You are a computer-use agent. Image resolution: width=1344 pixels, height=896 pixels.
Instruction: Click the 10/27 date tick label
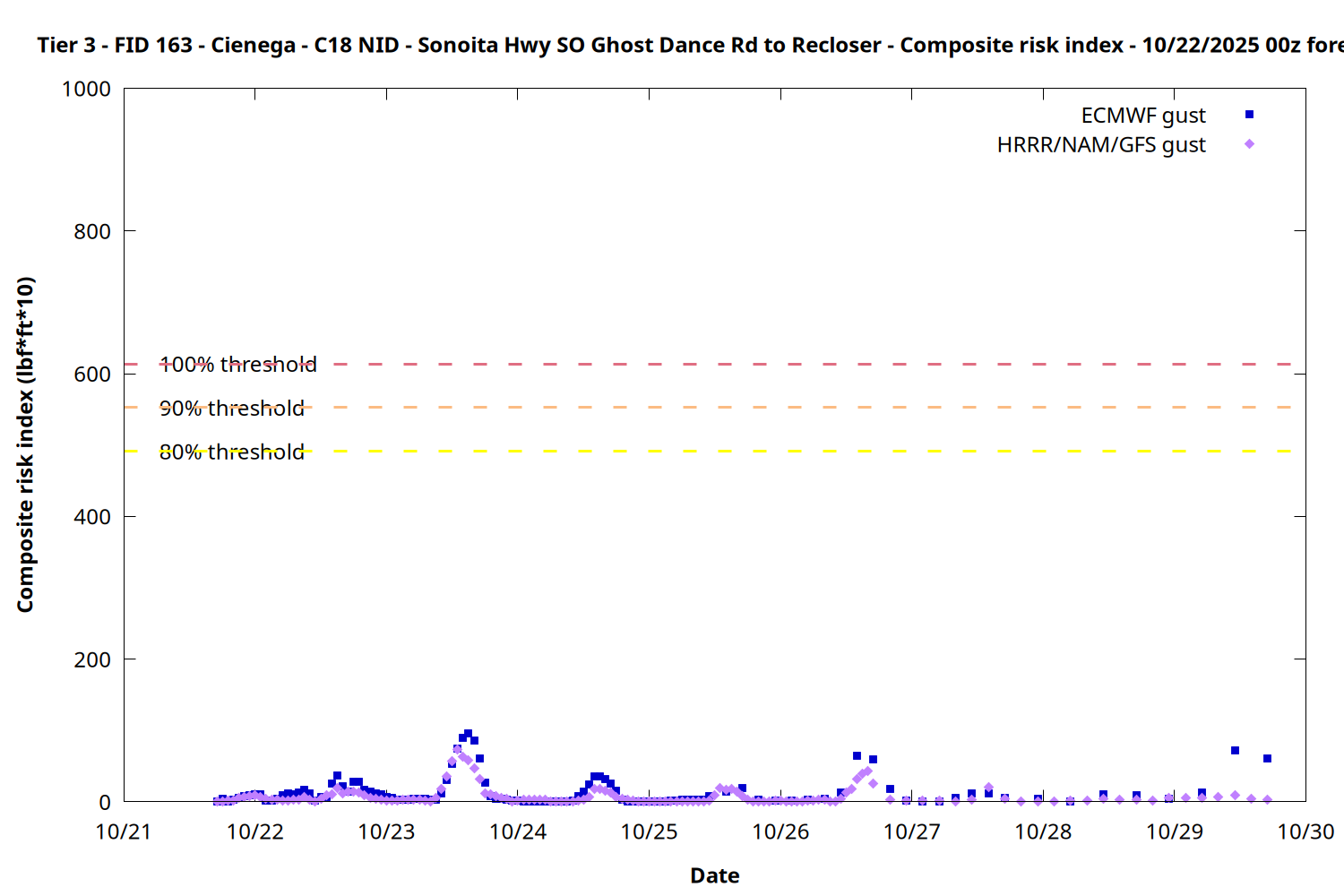[x=911, y=832]
